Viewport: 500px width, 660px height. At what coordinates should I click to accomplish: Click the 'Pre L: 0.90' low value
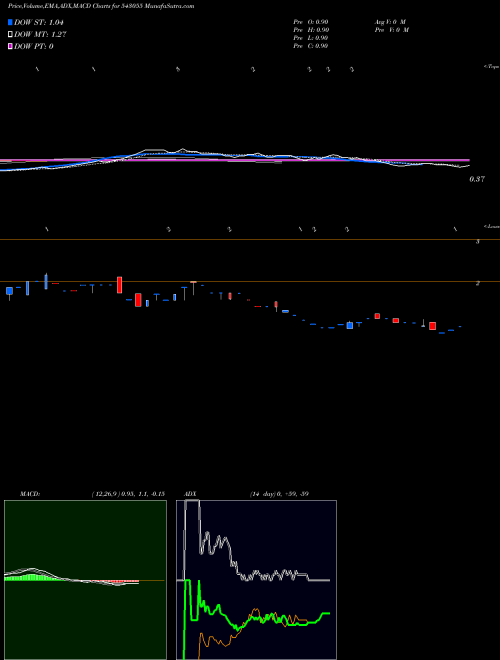[x=311, y=38]
